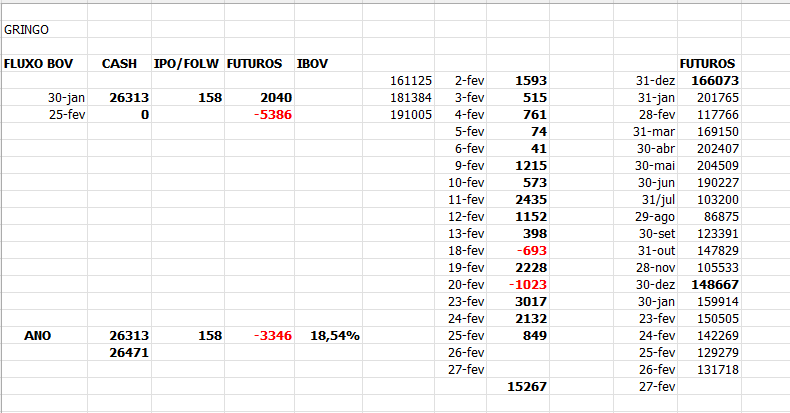Select the value 103200
Screen dimensions: 790x413
click(709, 200)
